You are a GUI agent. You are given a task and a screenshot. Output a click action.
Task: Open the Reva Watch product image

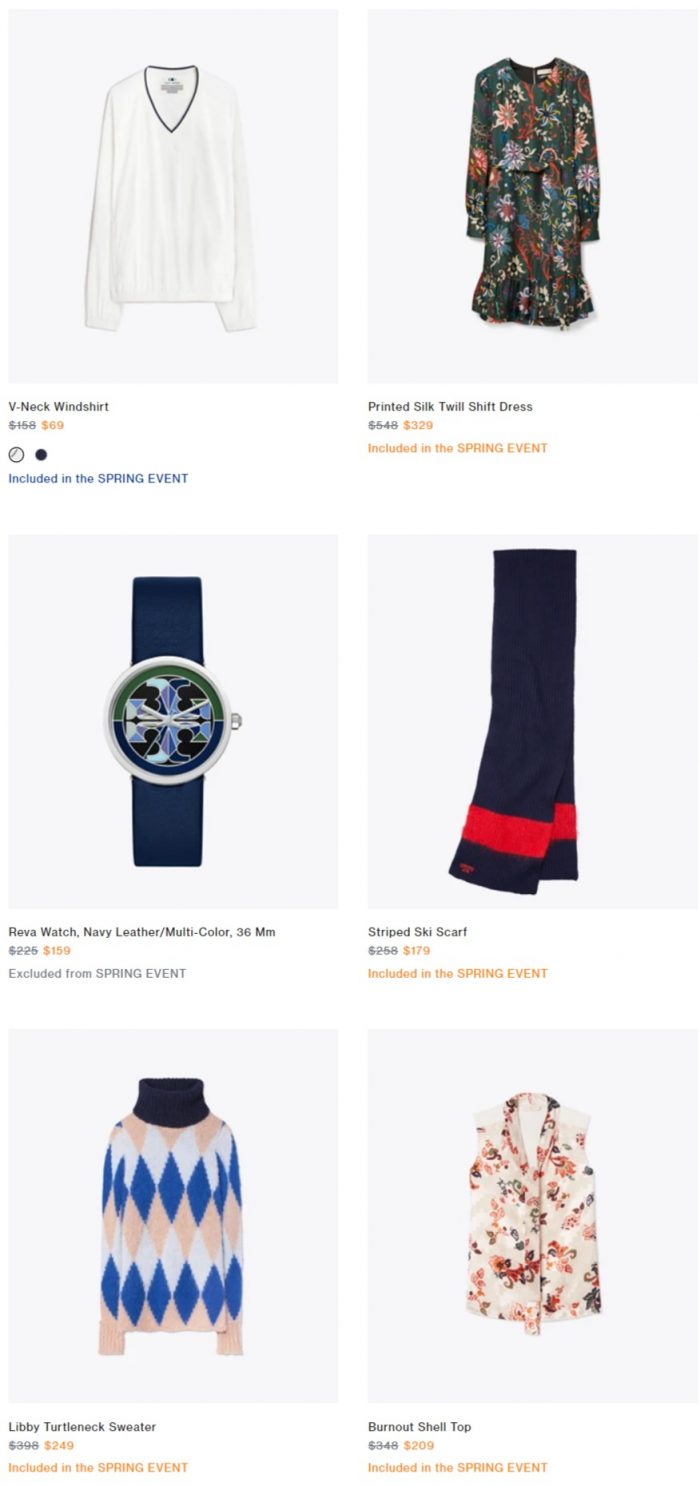click(x=173, y=721)
